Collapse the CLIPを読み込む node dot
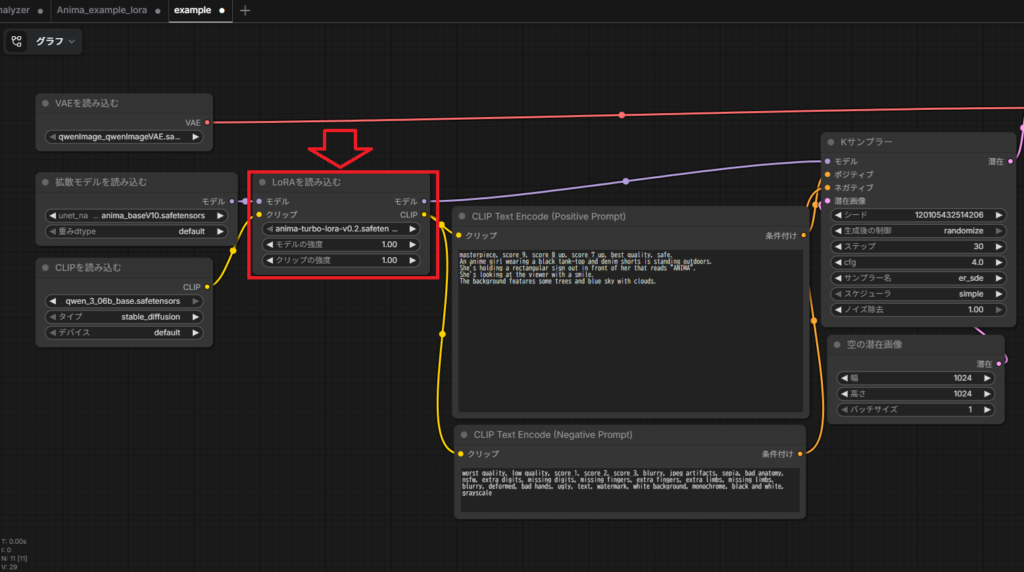Screen dimensions: 1024x572 [46, 268]
